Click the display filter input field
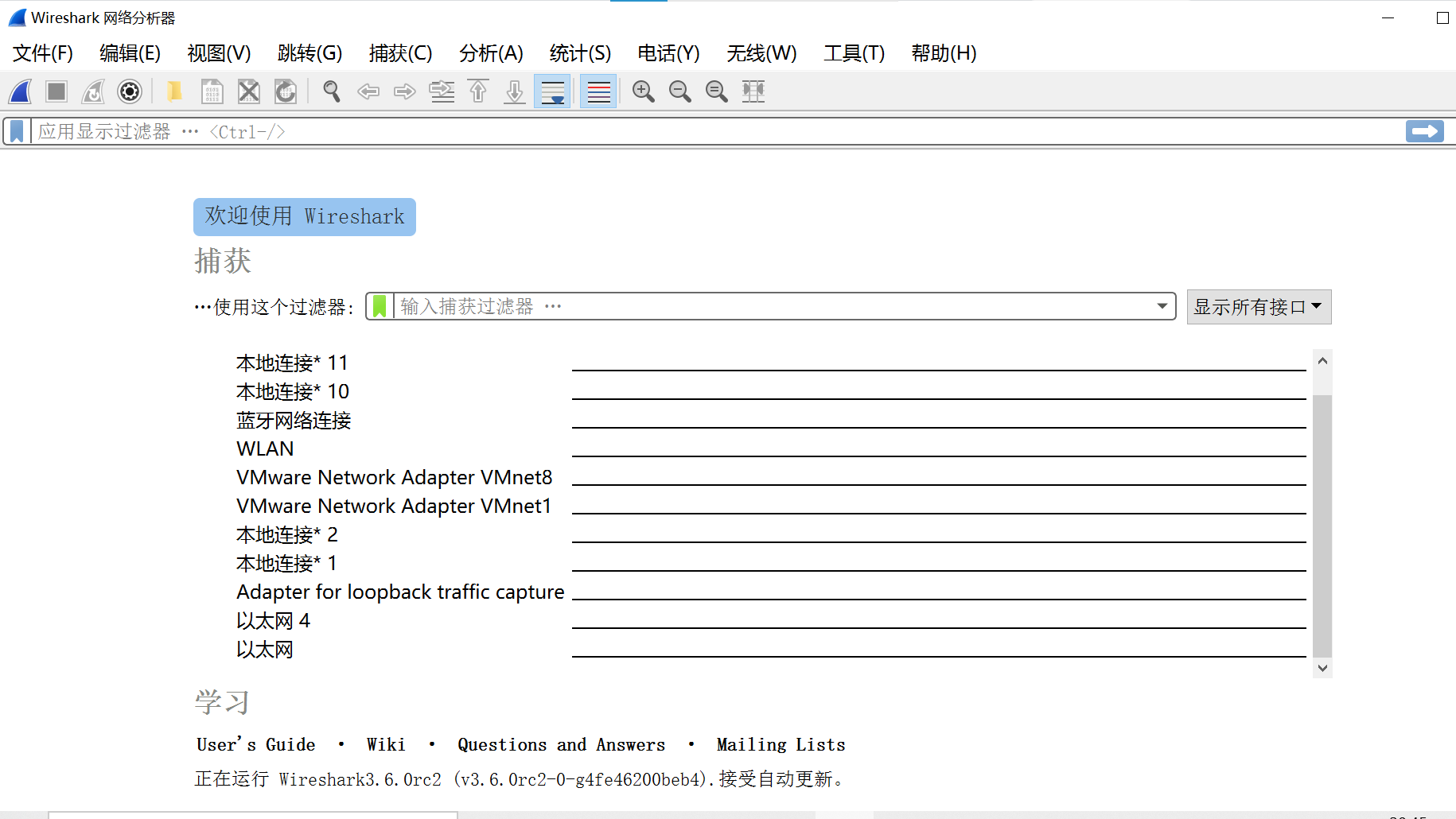1456x819 pixels. [x=716, y=131]
